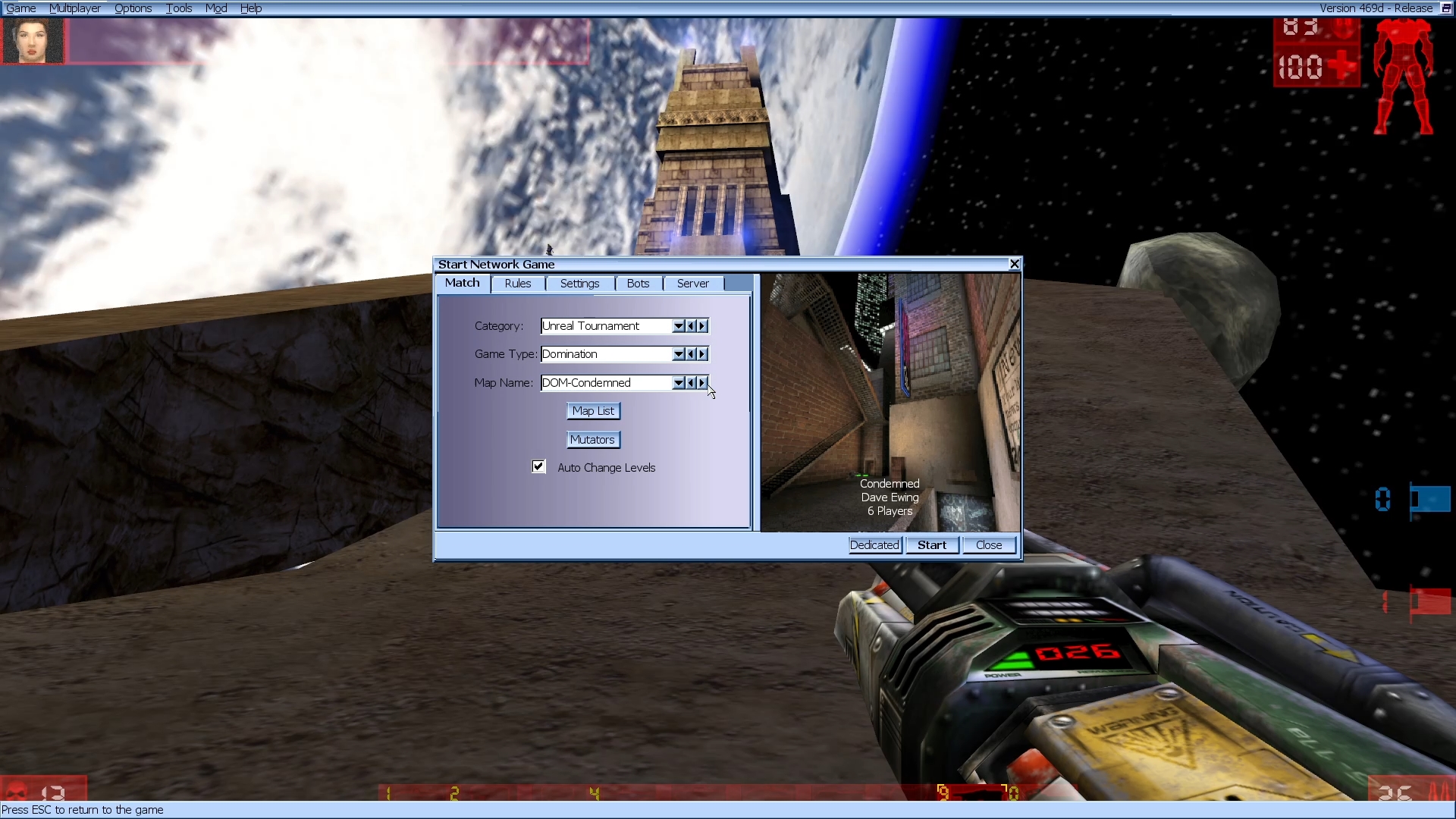1456x819 pixels.
Task: Switch to the Rules tab
Action: click(x=518, y=284)
